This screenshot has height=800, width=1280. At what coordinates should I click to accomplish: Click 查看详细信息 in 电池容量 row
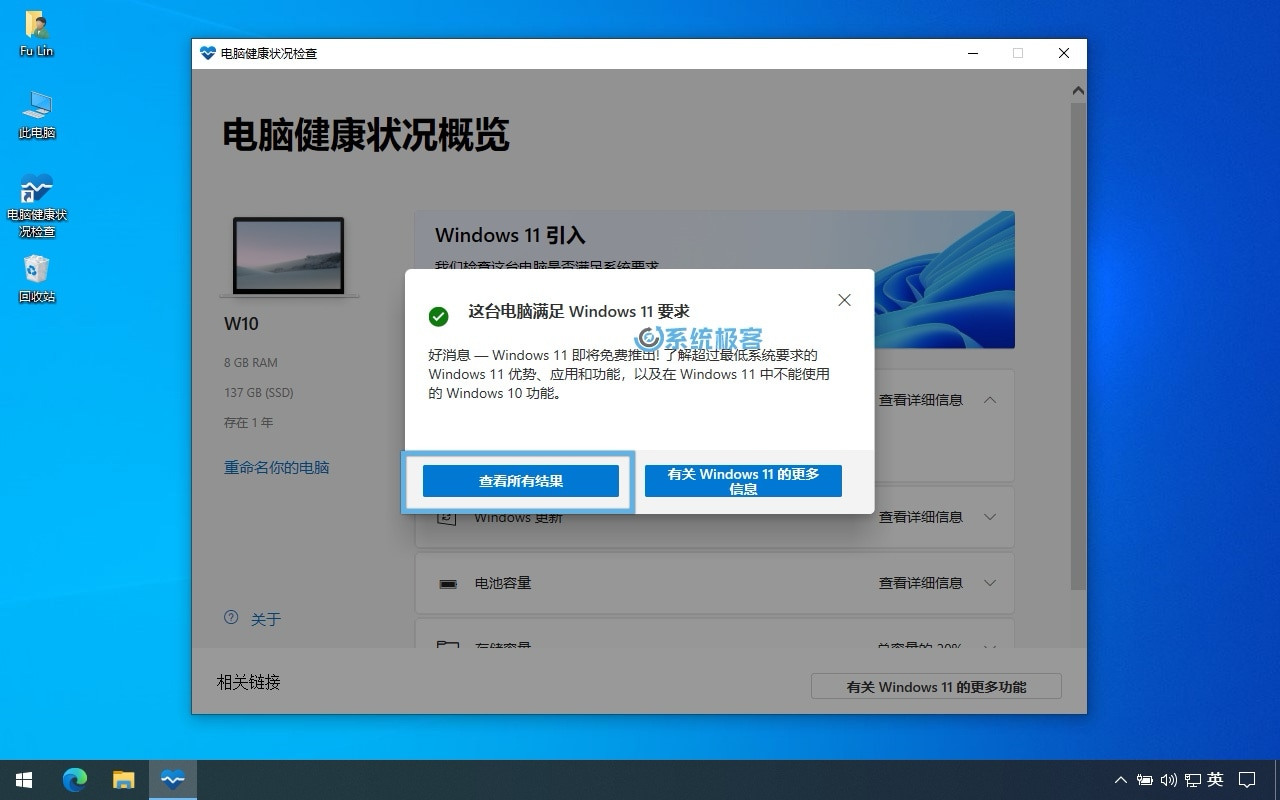921,583
